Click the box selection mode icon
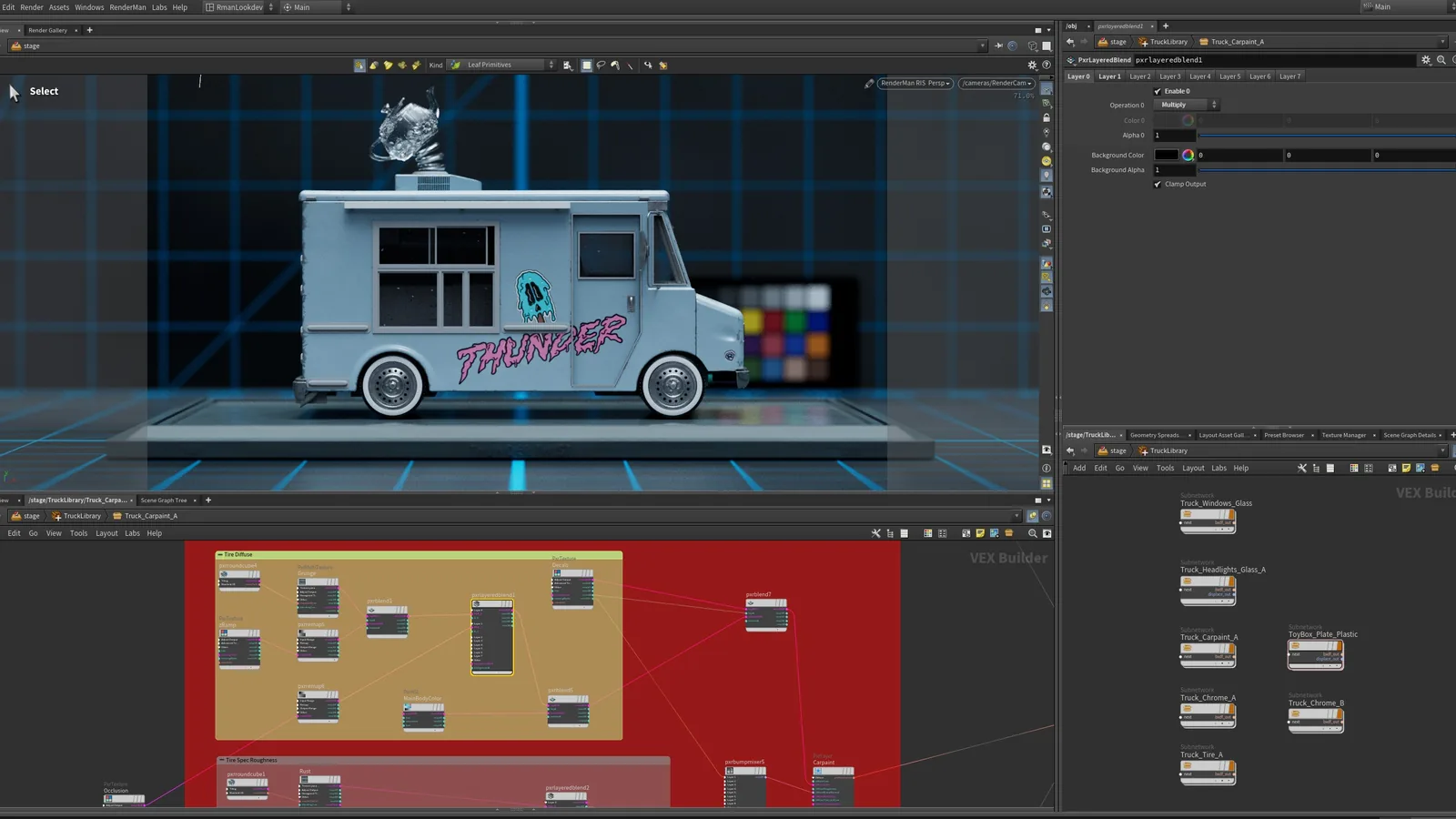The width and height of the screenshot is (1456, 819). coord(587,66)
